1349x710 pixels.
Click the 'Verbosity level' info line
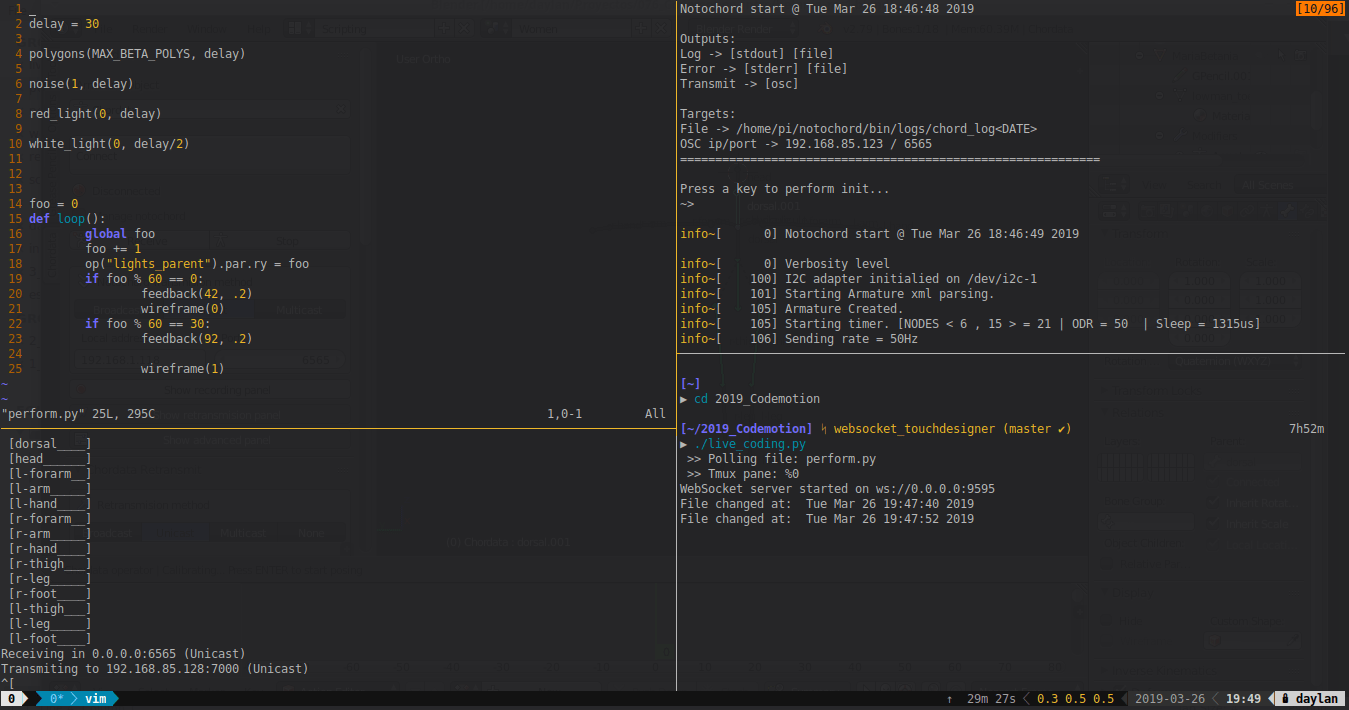(x=785, y=263)
